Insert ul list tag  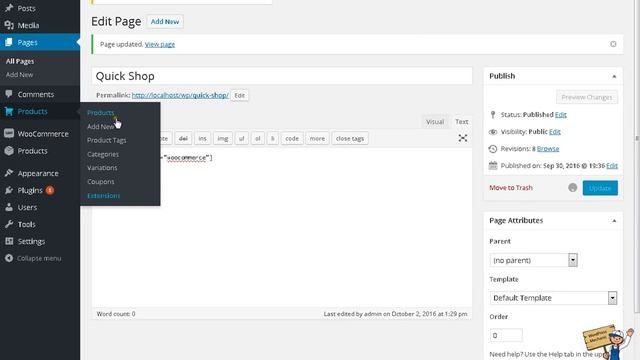[241, 139]
